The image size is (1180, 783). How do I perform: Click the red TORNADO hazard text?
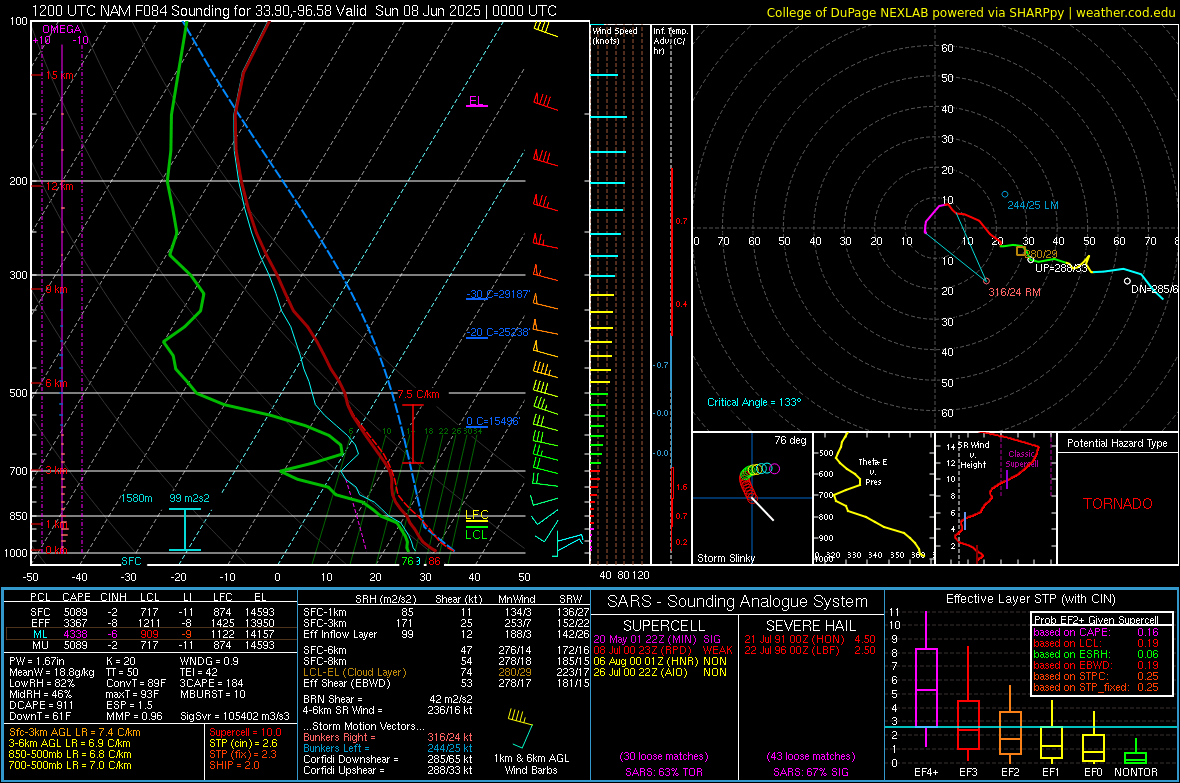coord(1118,504)
